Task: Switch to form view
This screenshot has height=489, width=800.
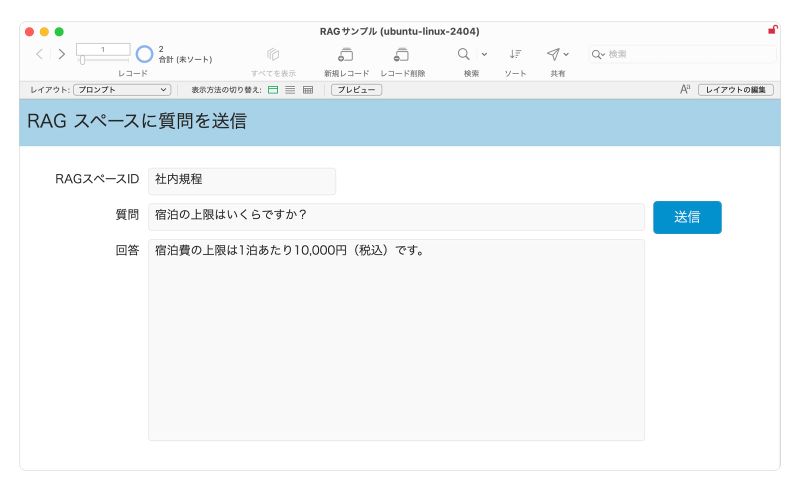Action: (273, 90)
